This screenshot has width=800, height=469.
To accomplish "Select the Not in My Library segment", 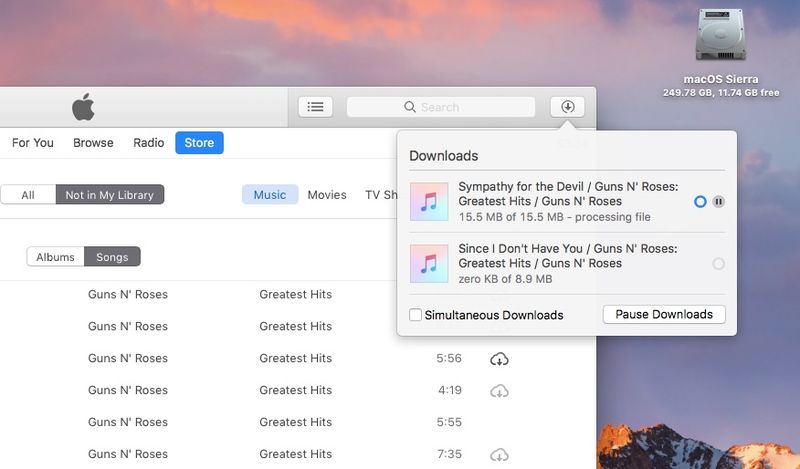I will point(110,194).
